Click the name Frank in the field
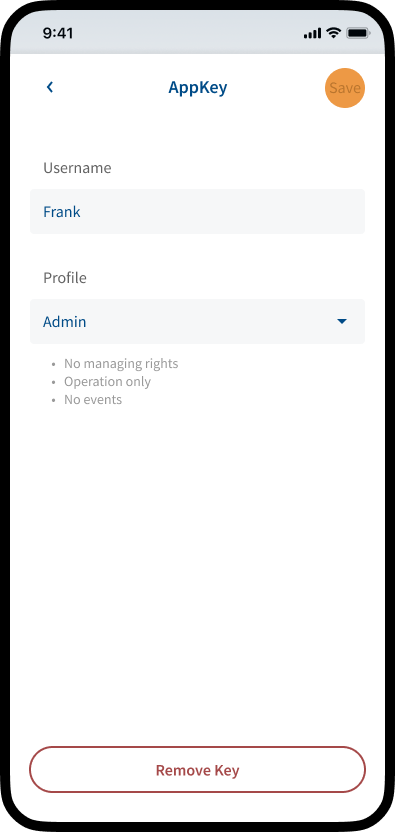Viewport: 395px width, 832px height. (x=62, y=212)
